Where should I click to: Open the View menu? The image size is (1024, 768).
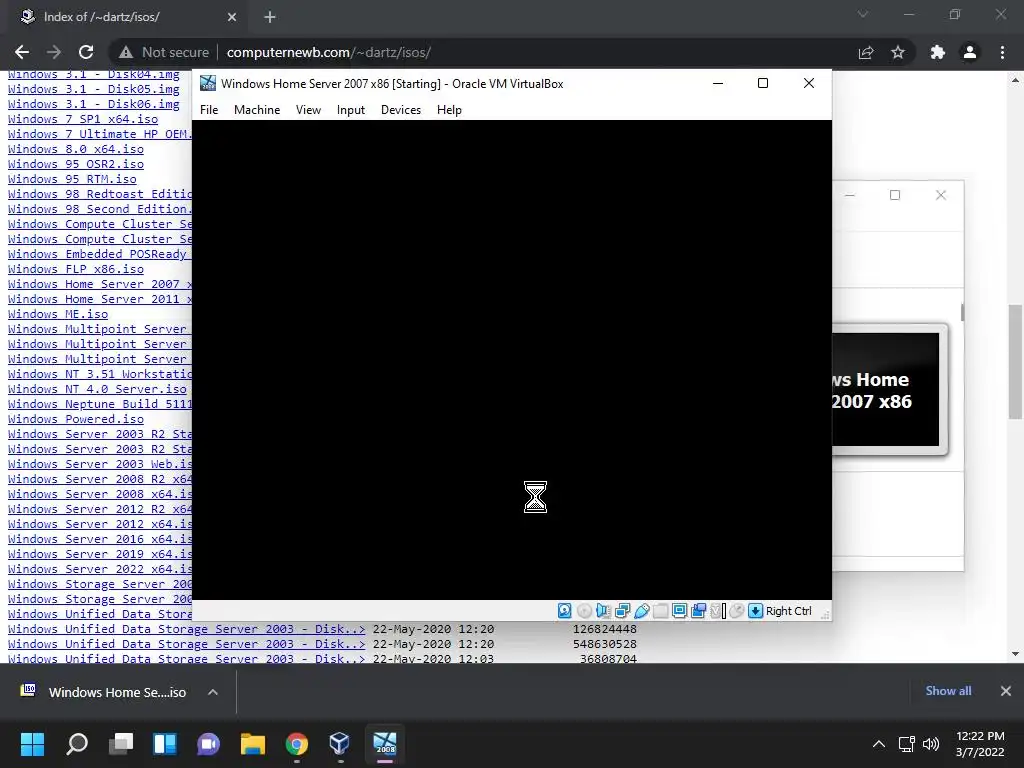tap(308, 110)
